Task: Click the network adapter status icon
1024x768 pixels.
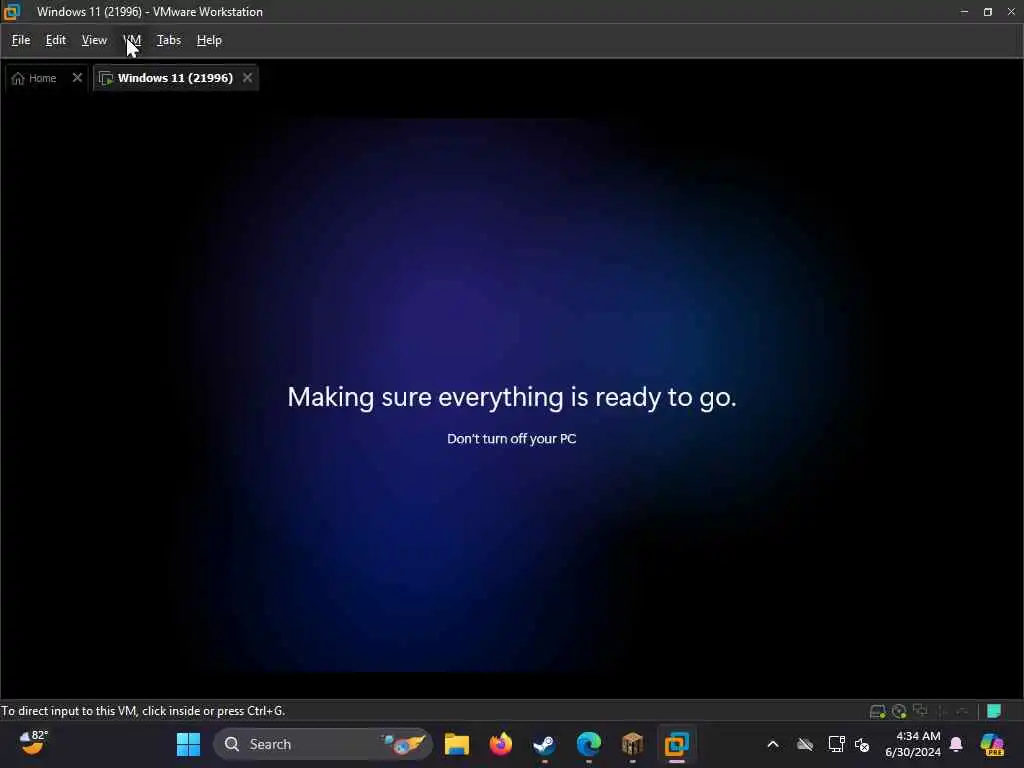Action: click(x=920, y=710)
